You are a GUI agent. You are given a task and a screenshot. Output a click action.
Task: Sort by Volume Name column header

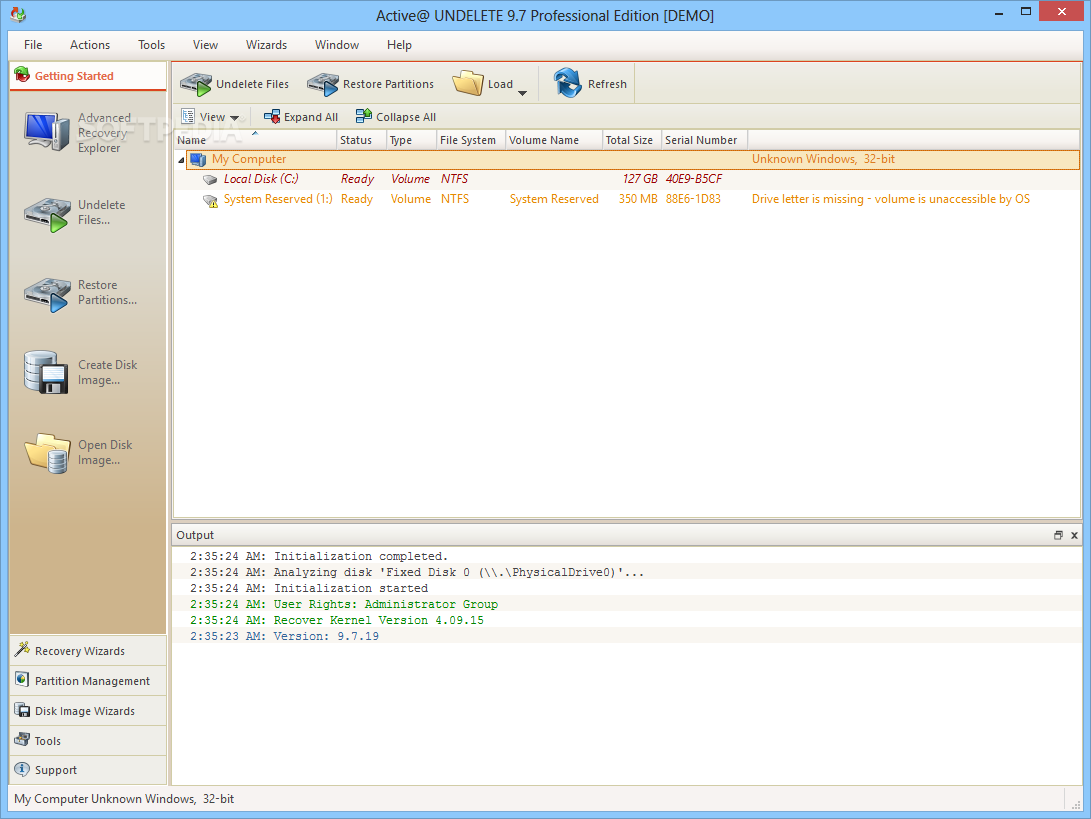coord(554,140)
